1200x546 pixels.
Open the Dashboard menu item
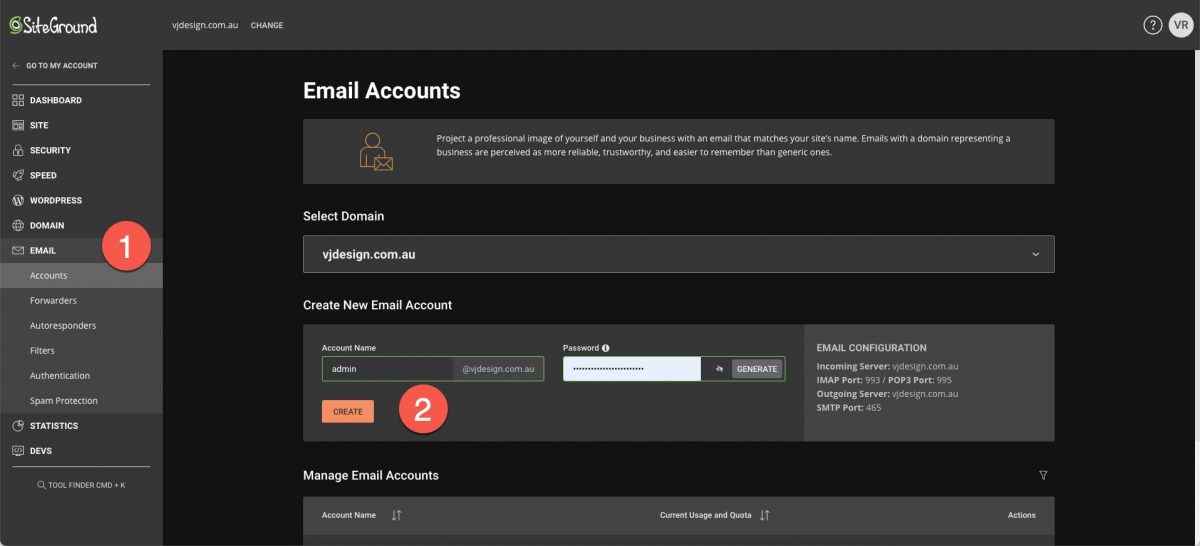[x=55, y=100]
